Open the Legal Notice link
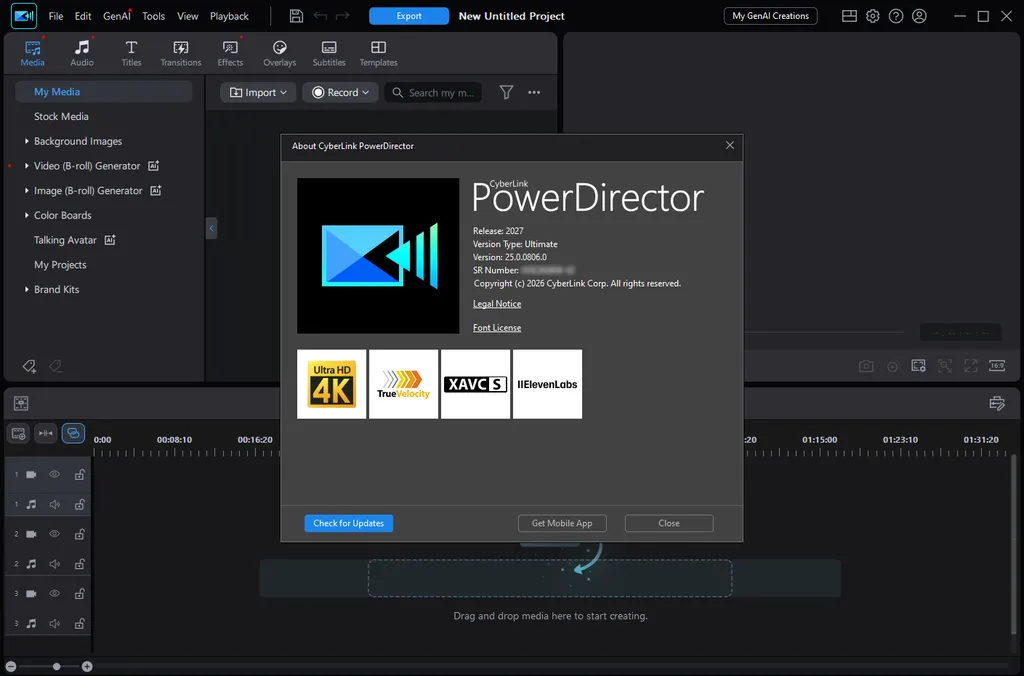Screen dimensions: 1024x676 coord(497,304)
